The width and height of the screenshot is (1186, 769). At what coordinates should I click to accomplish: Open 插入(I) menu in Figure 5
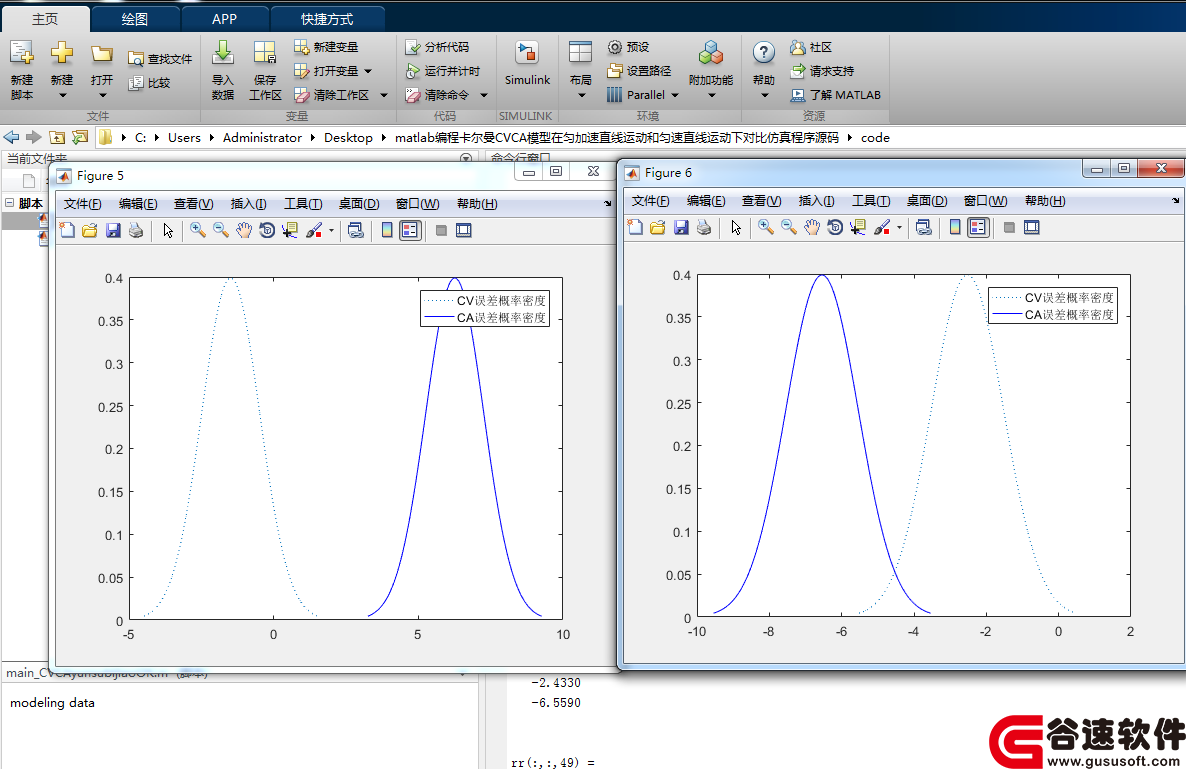pos(248,204)
